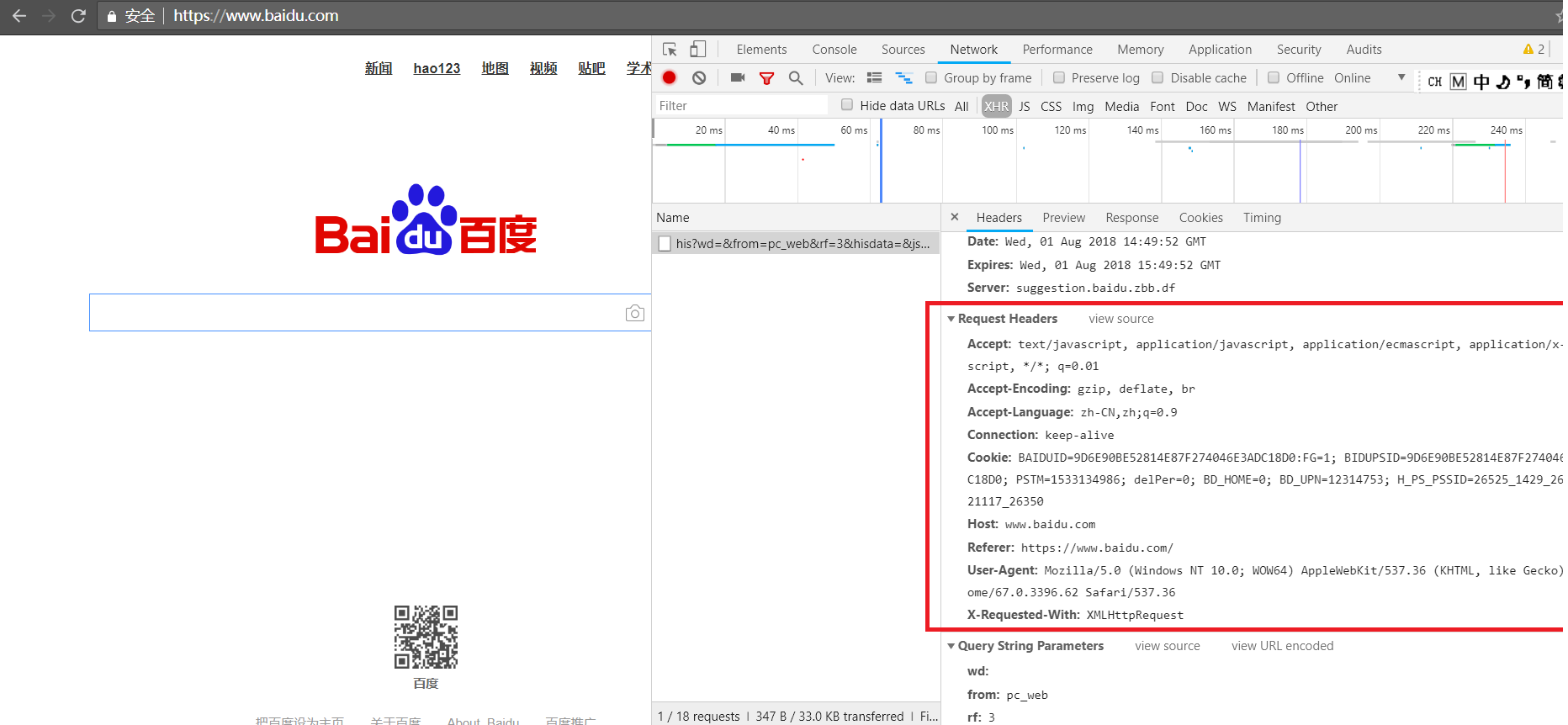Enable the Group by frame checkbox
The image size is (1568, 725).
pos(931,77)
